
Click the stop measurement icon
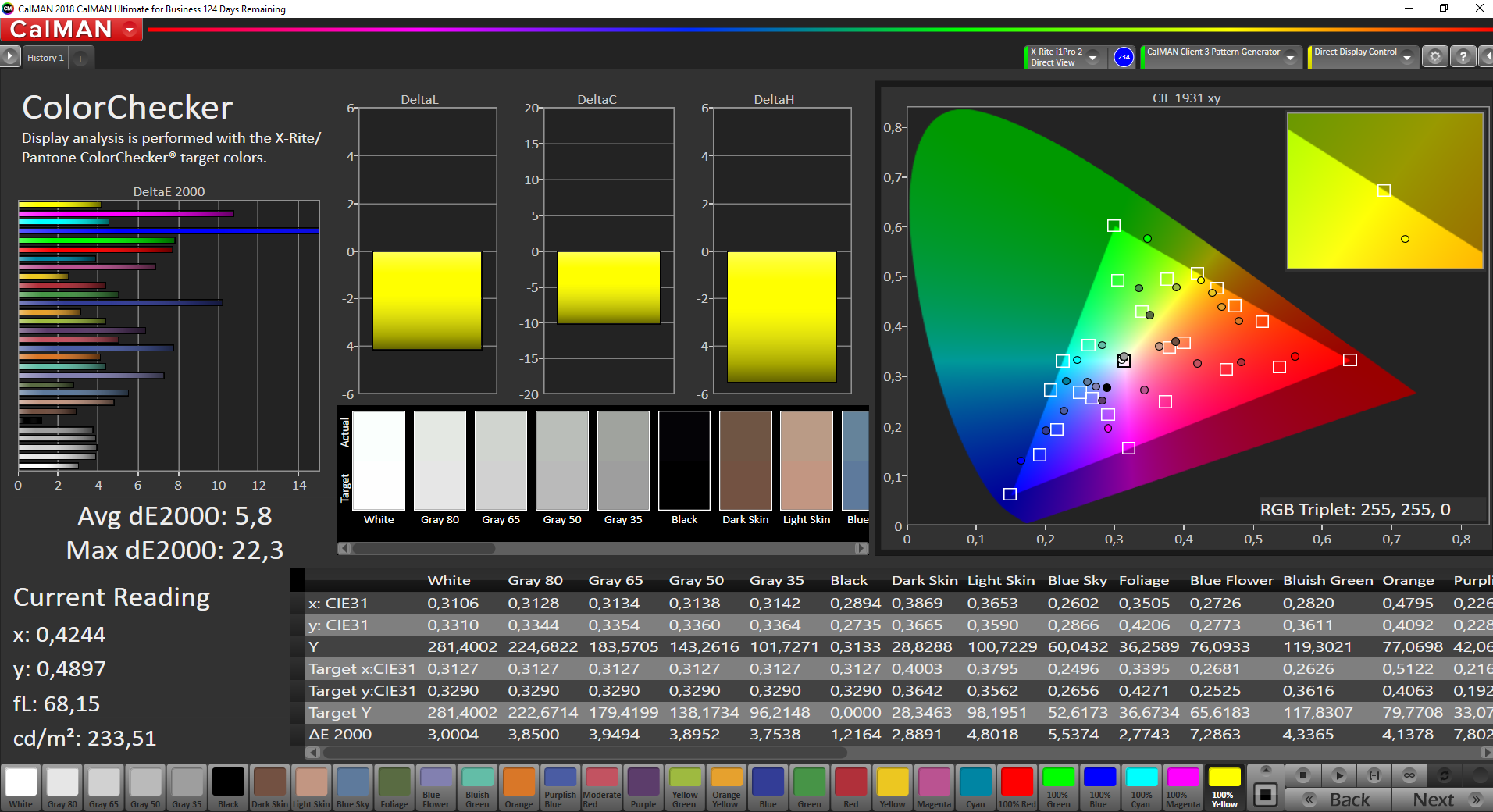[x=1302, y=775]
